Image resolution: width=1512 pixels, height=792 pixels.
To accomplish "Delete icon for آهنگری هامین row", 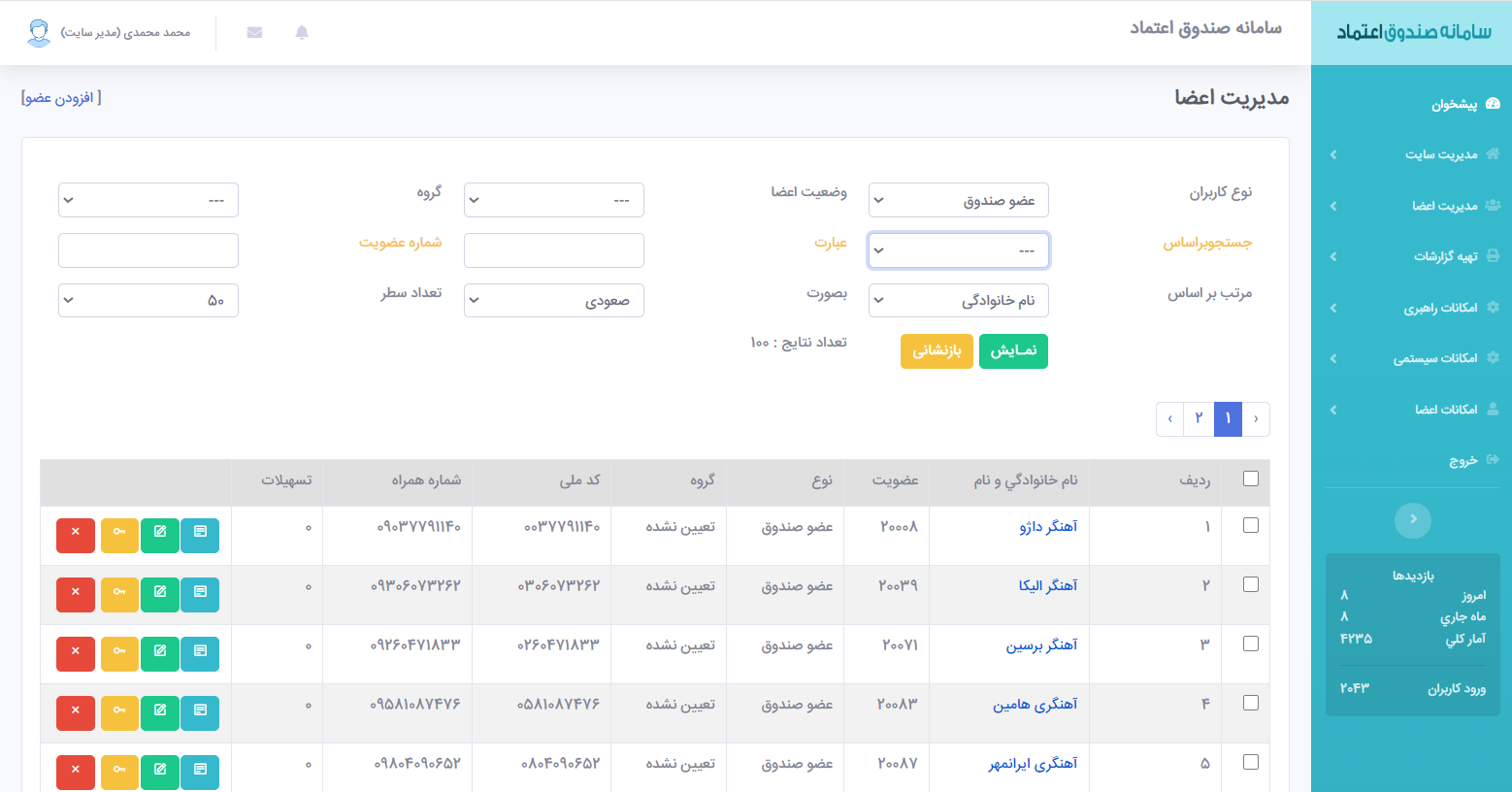I will [x=76, y=713].
